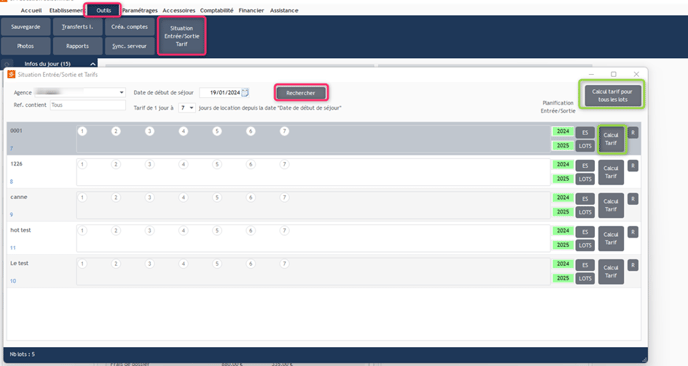Click the R button for hot test
The image size is (688, 366).
click(633, 232)
